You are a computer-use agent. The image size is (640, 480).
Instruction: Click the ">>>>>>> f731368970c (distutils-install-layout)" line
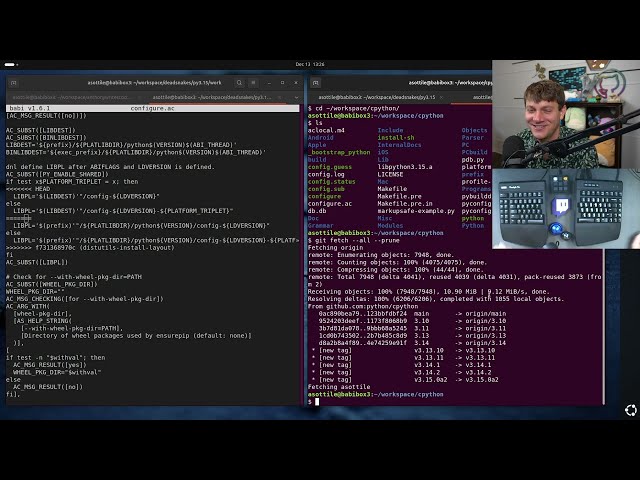tap(90, 248)
